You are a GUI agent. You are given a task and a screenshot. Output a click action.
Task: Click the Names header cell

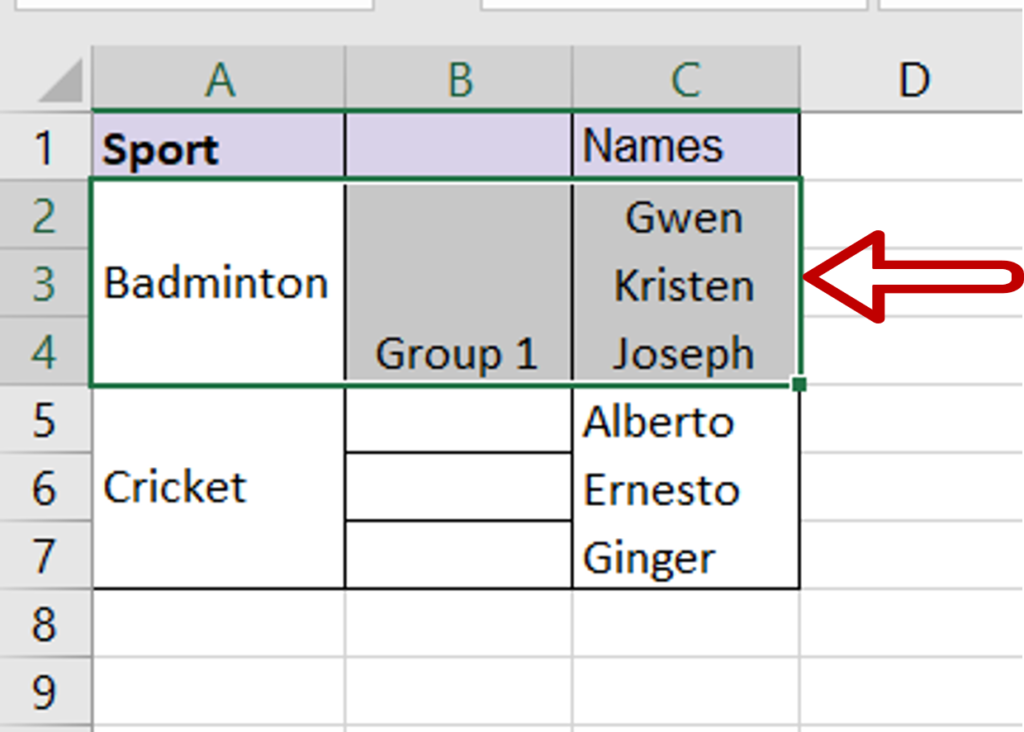(x=685, y=146)
